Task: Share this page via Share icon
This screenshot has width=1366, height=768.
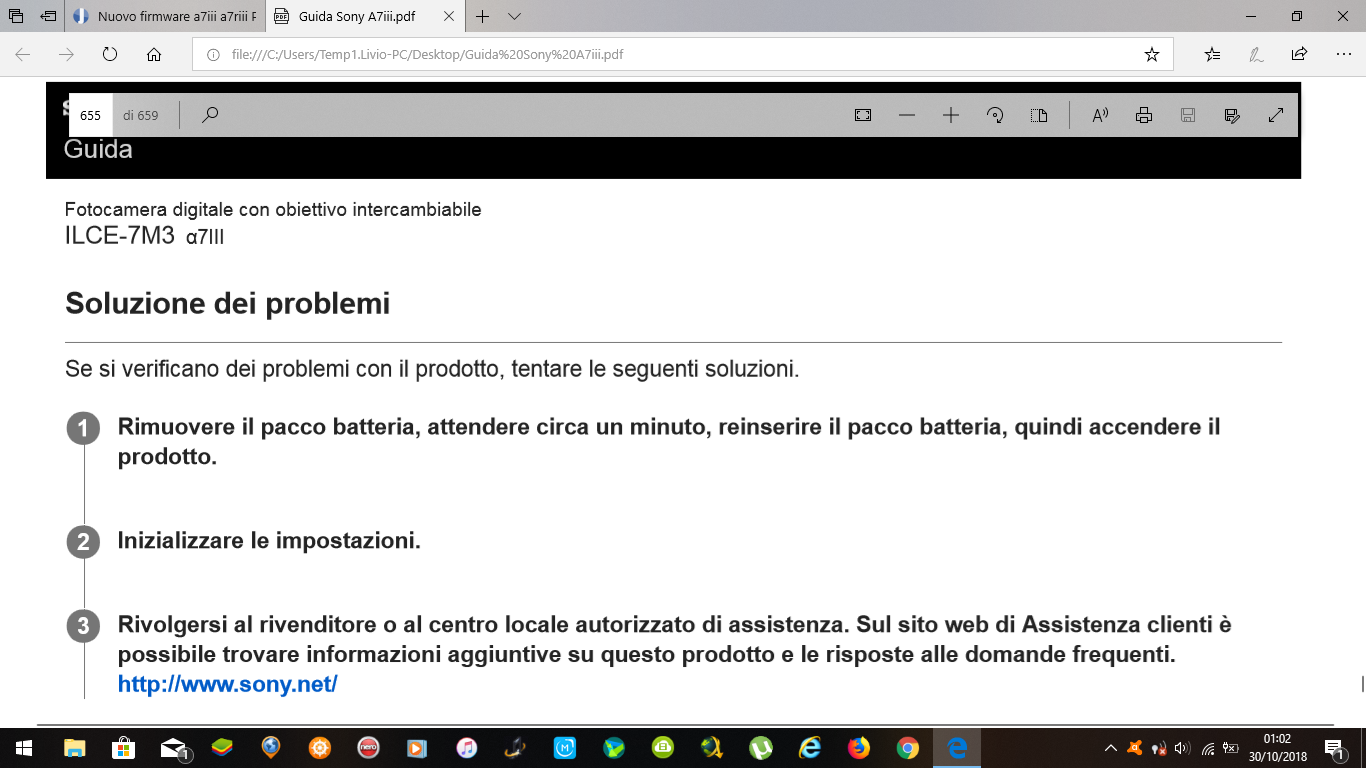Action: coord(1300,54)
